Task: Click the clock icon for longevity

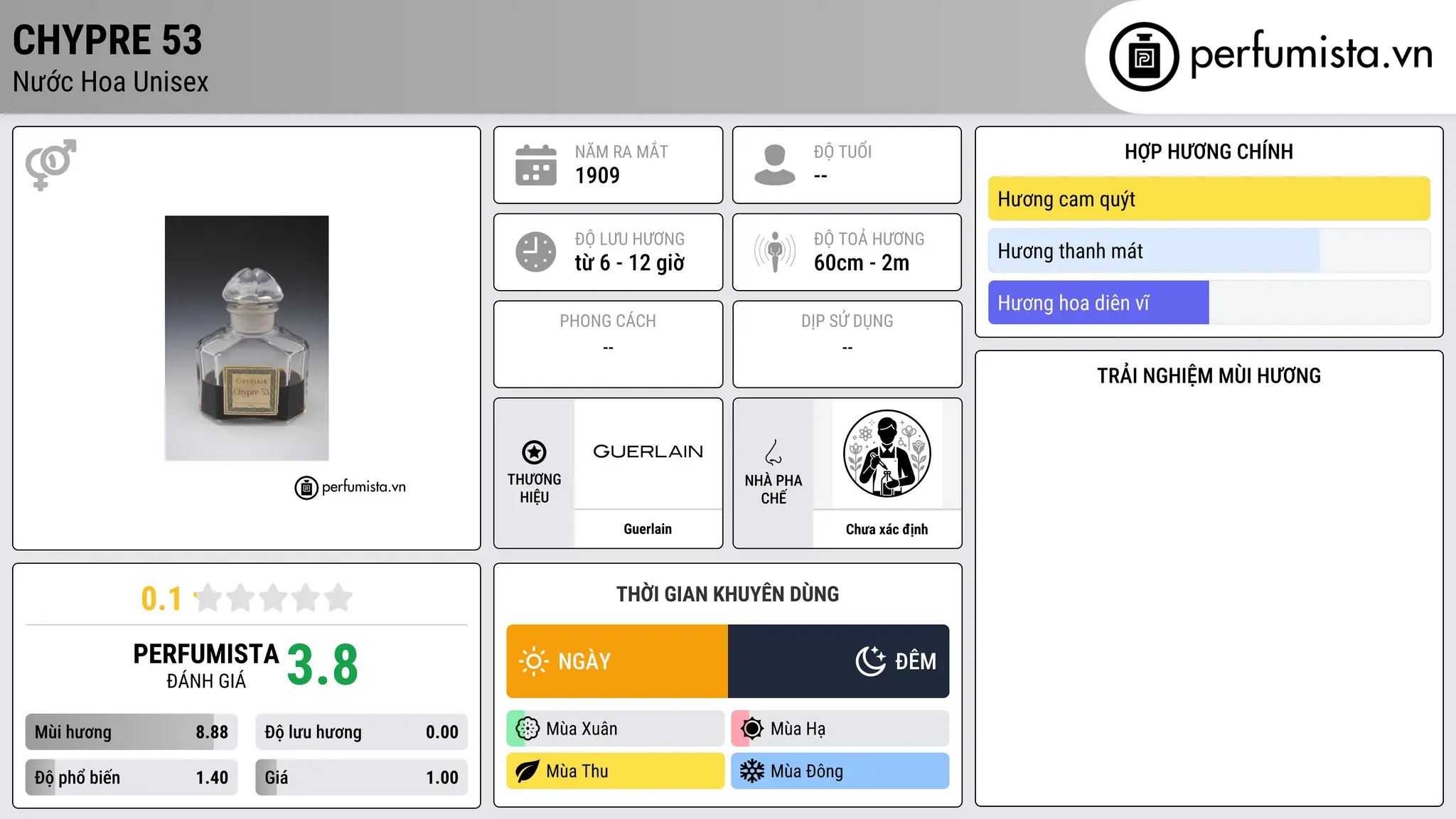Action: 536,252
